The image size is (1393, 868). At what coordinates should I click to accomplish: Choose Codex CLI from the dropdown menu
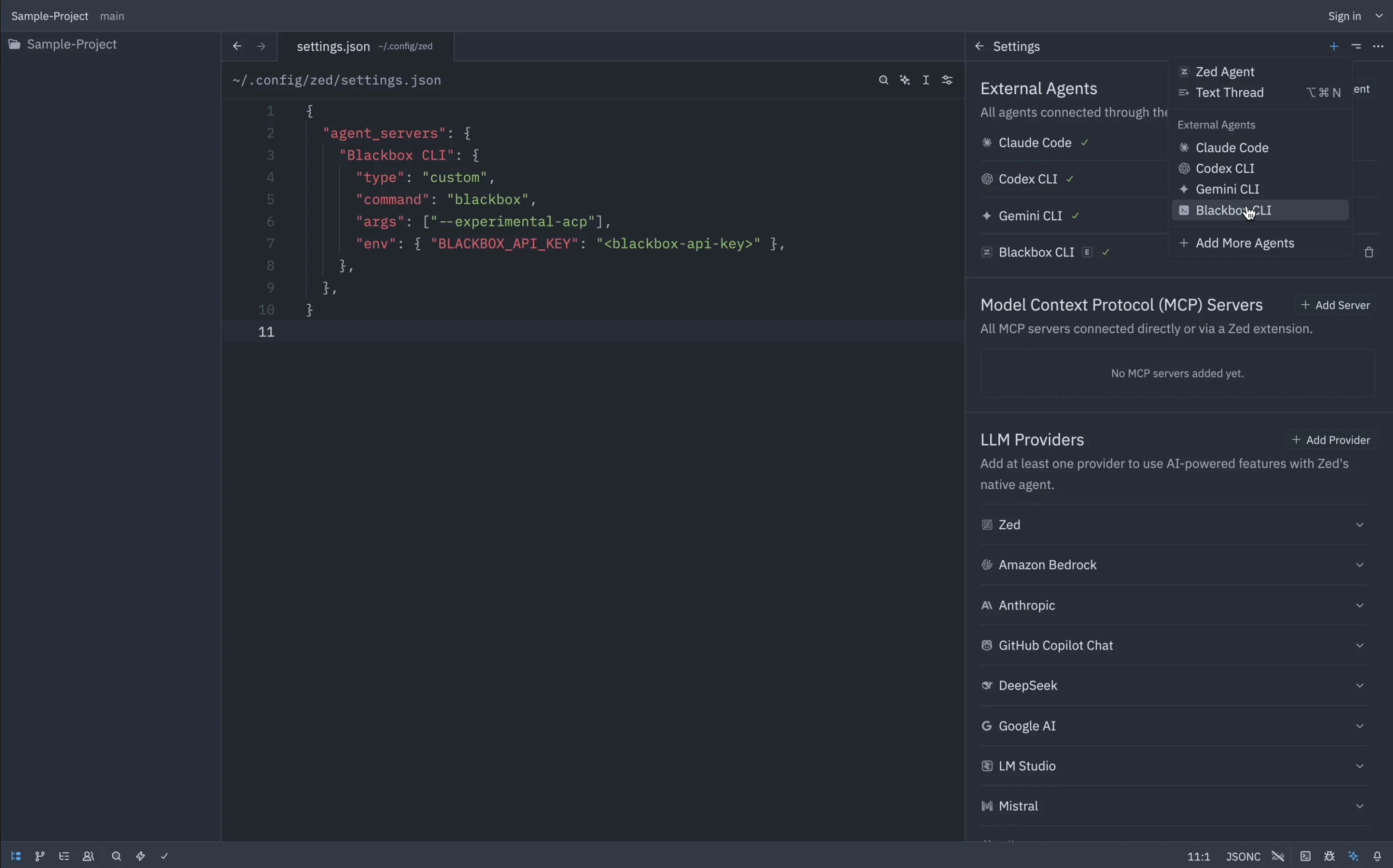[x=1260, y=168]
